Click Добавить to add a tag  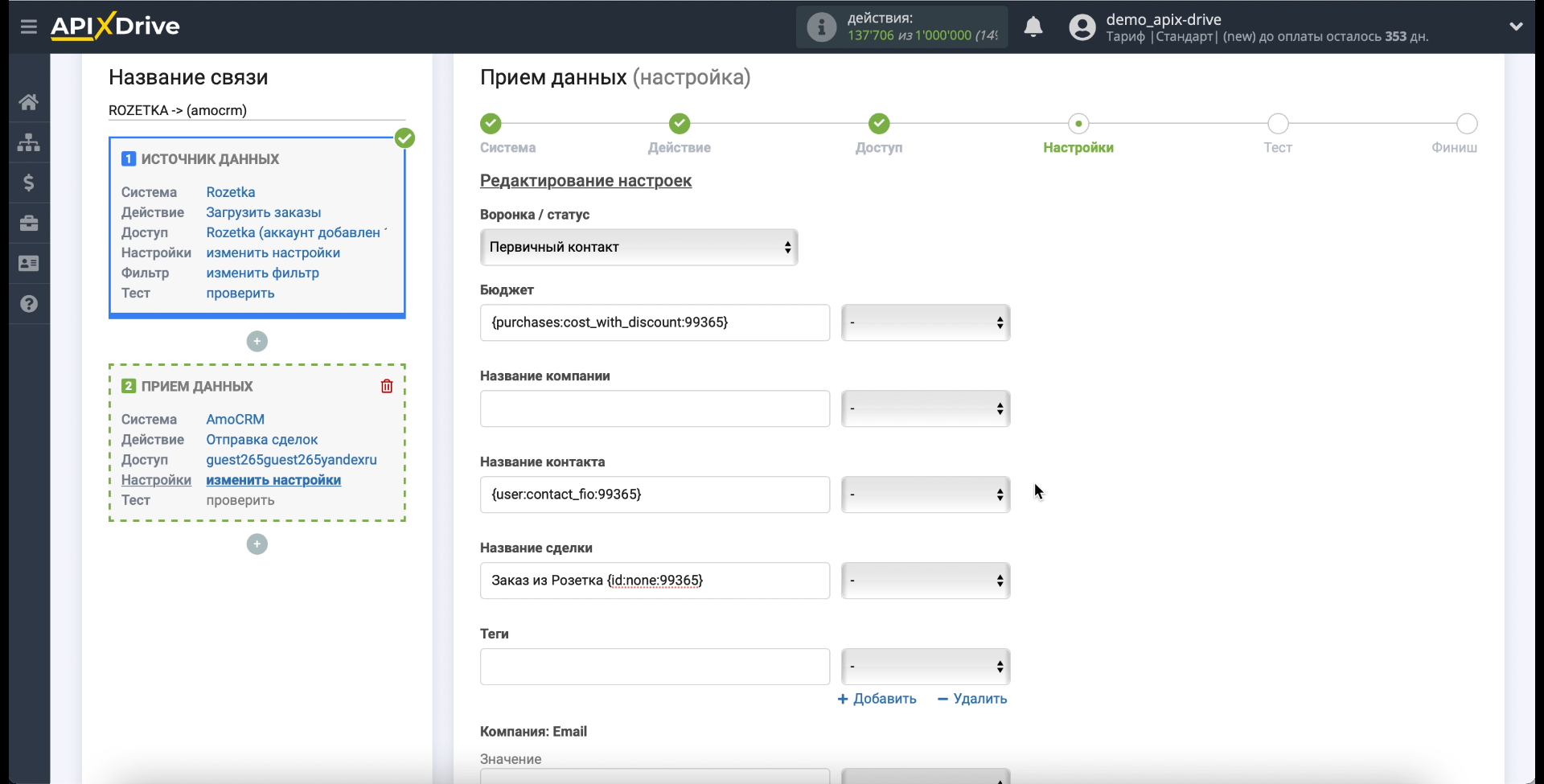[x=877, y=699]
